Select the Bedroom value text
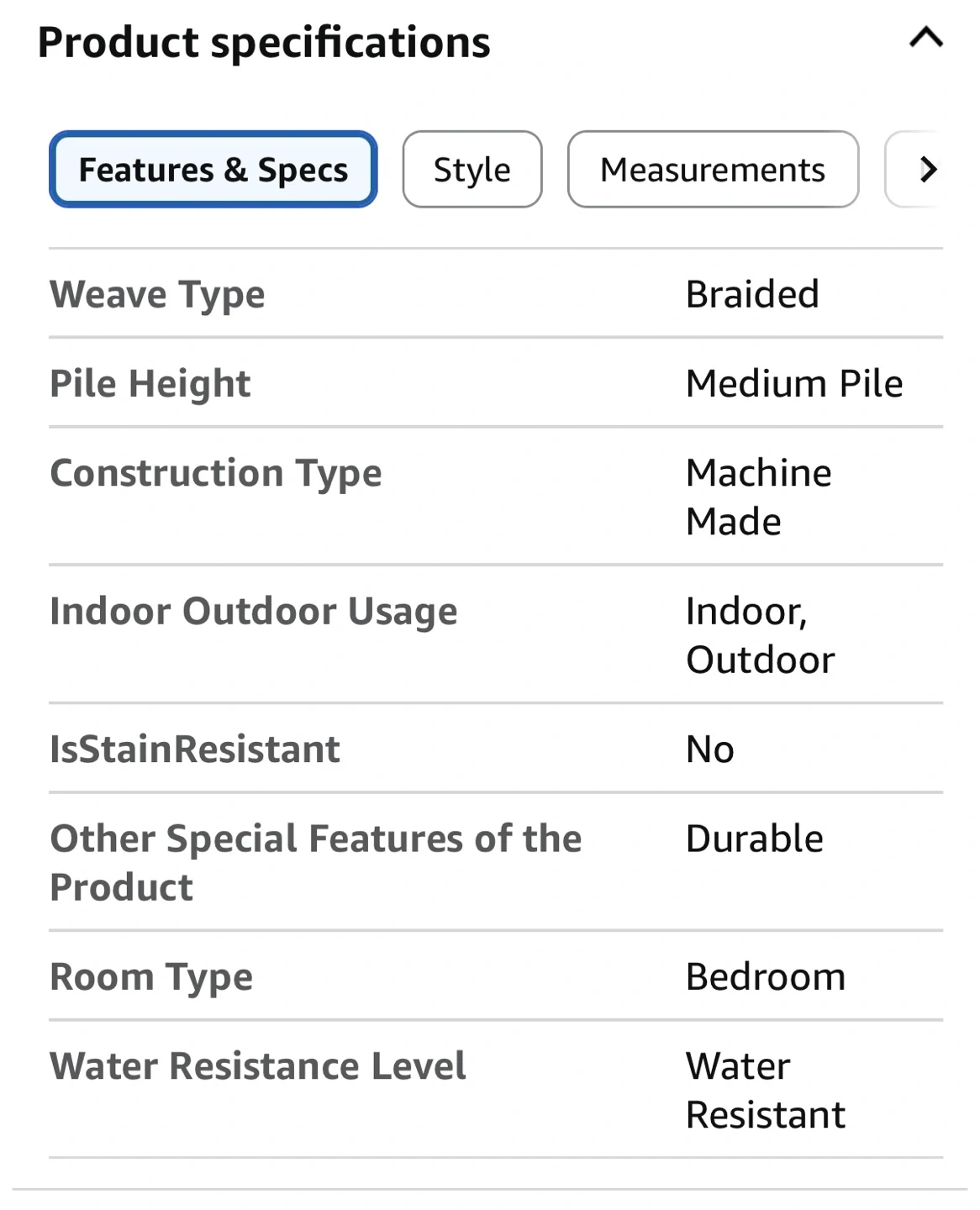Image resolution: width=980 pixels, height=1210 pixels. (x=765, y=977)
